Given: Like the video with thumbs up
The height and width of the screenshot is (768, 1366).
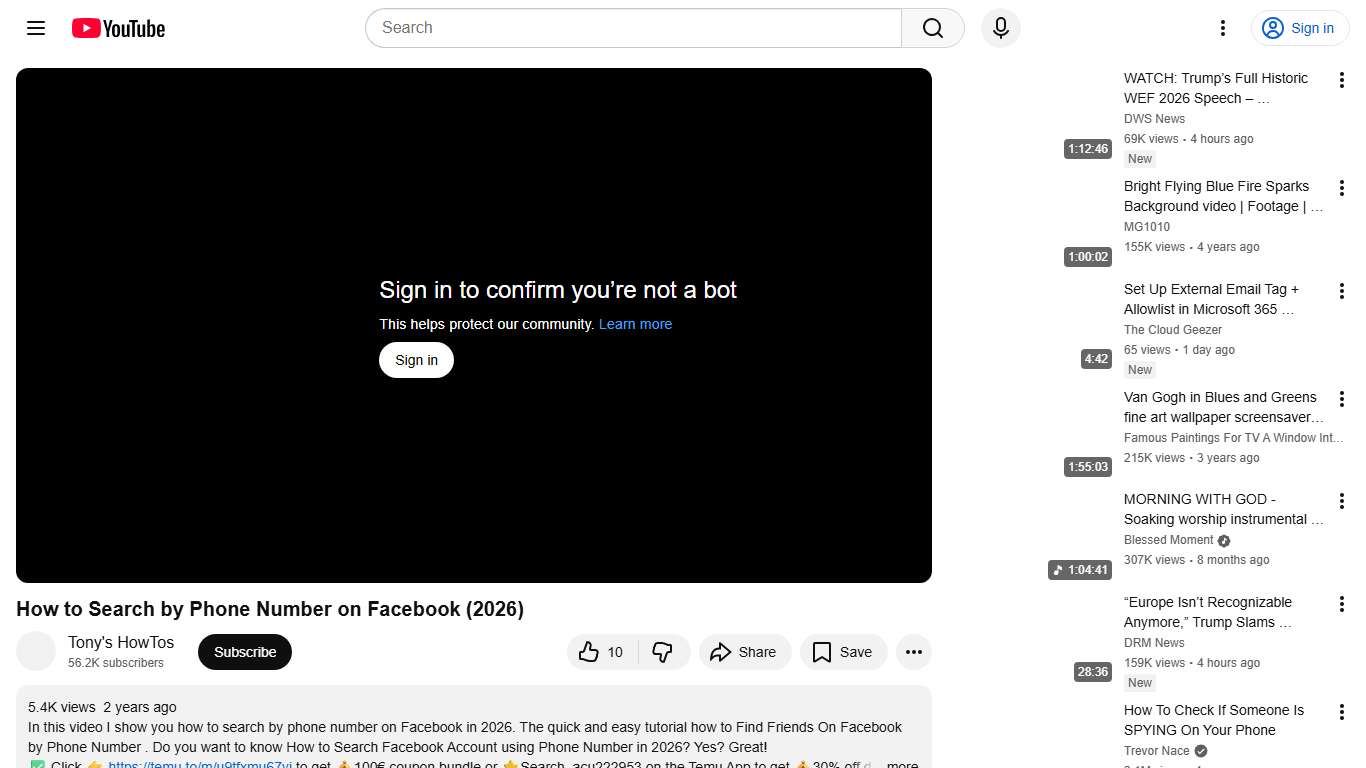Looking at the screenshot, I should coord(600,651).
